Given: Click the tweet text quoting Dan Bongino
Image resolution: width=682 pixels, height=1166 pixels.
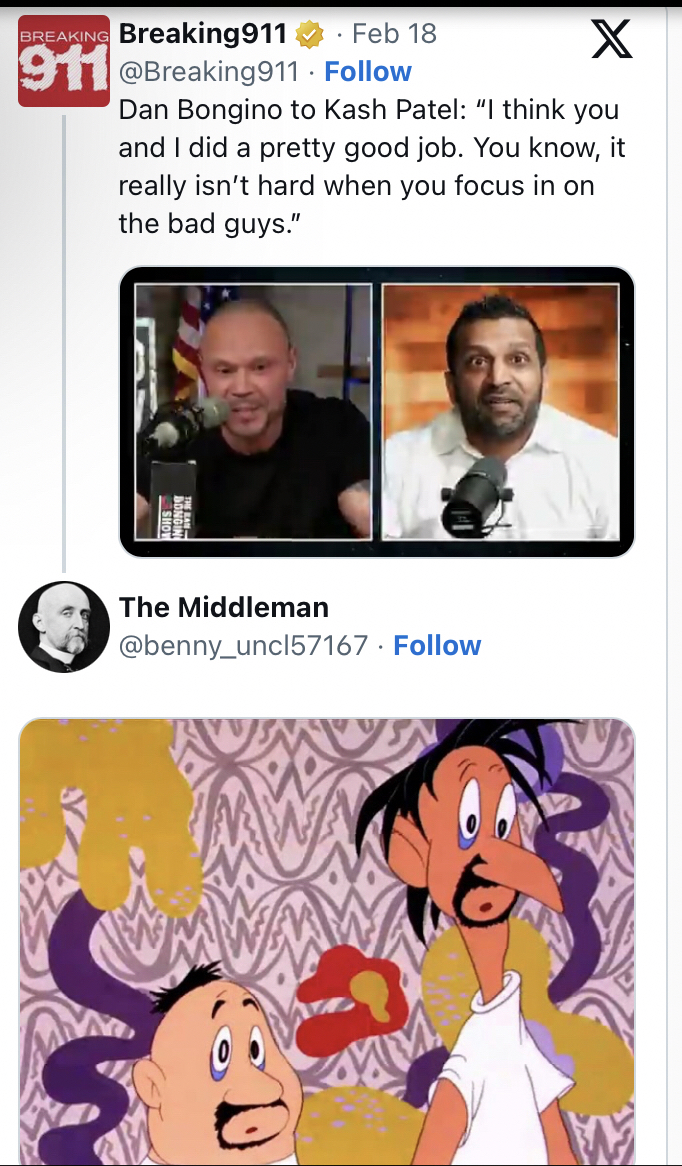Looking at the screenshot, I should (x=368, y=166).
